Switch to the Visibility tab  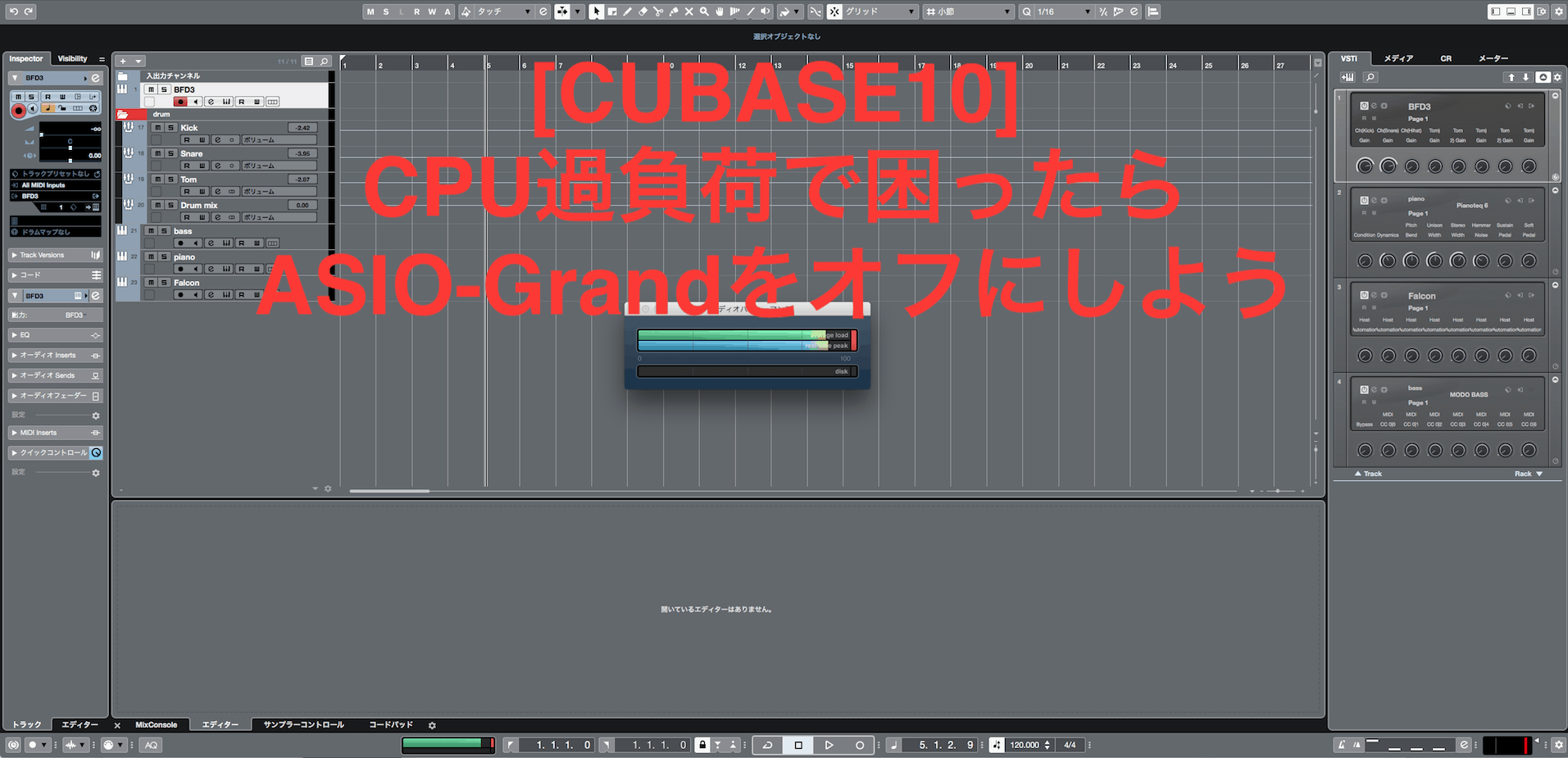point(72,59)
